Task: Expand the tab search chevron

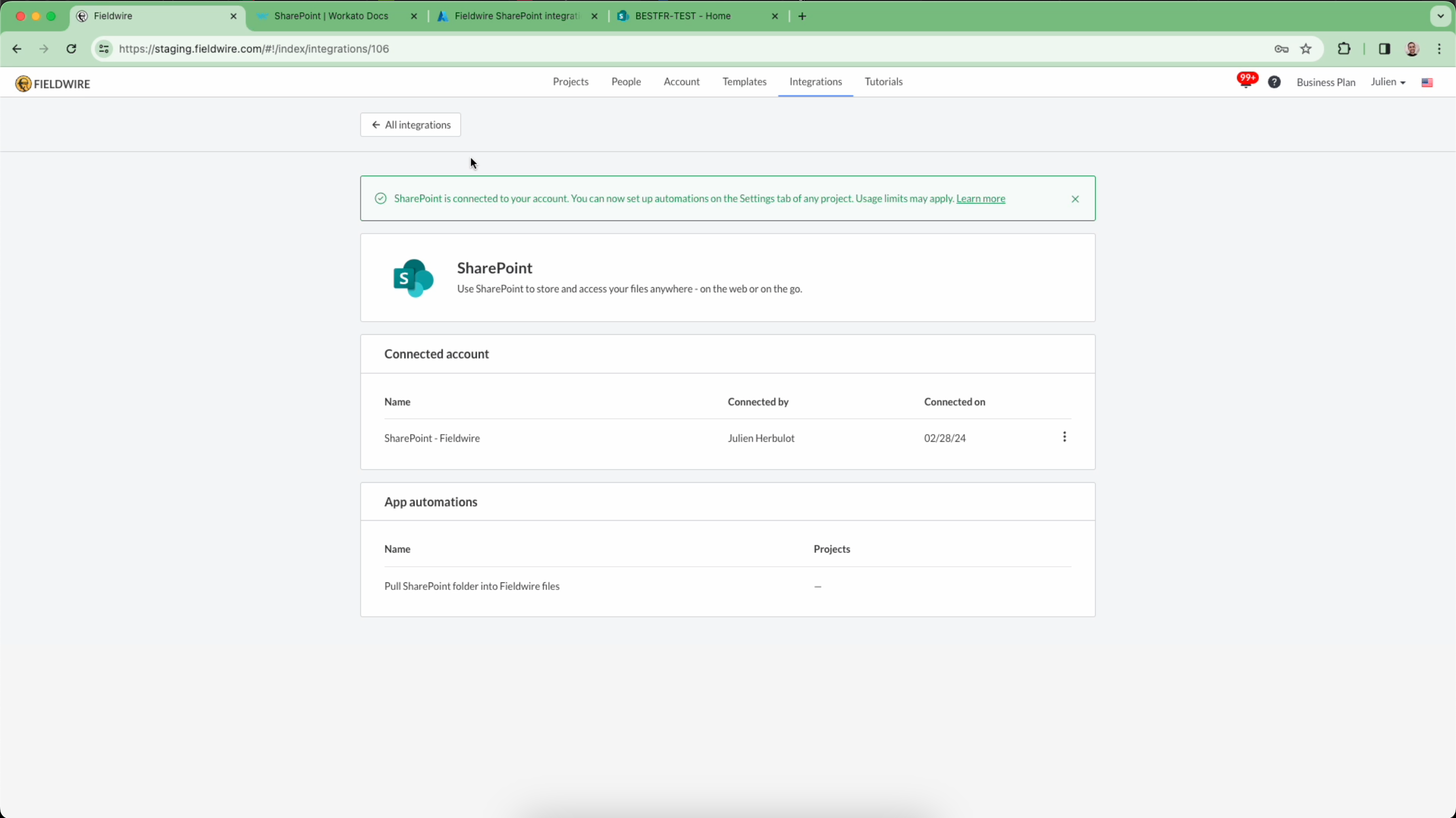Action: coord(1440,16)
